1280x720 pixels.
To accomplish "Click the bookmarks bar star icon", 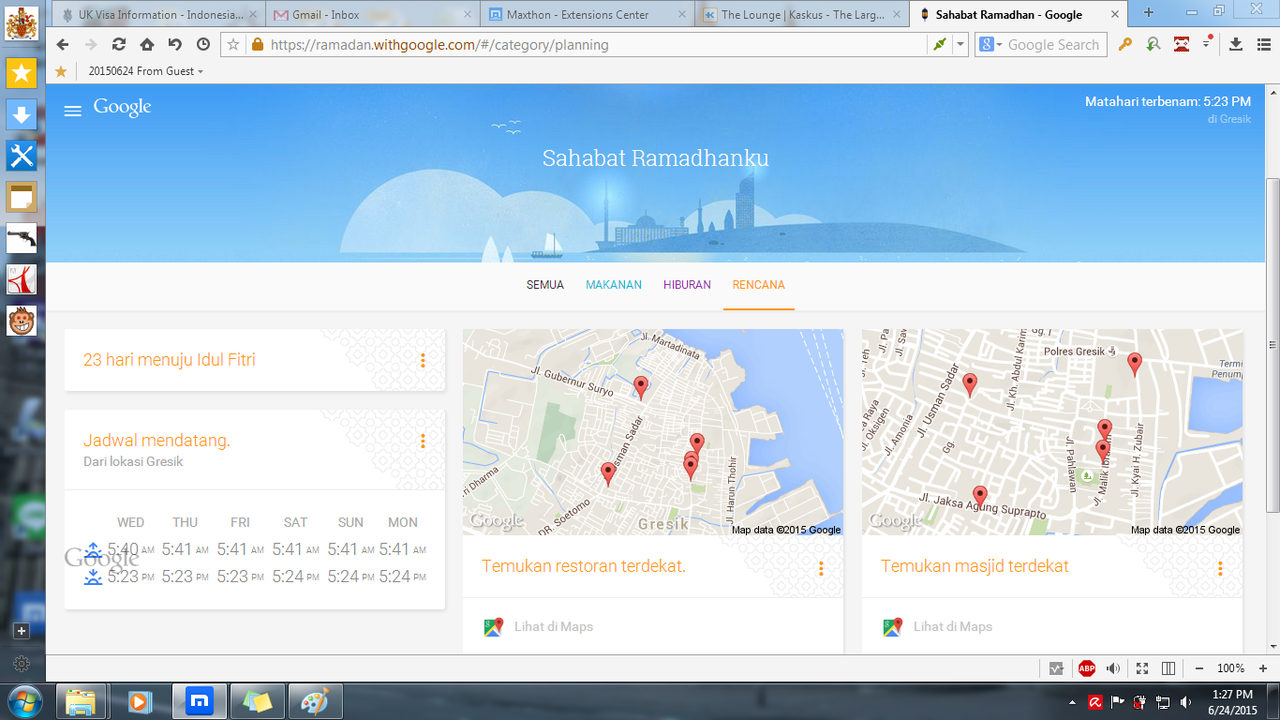I will coord(61,71).
